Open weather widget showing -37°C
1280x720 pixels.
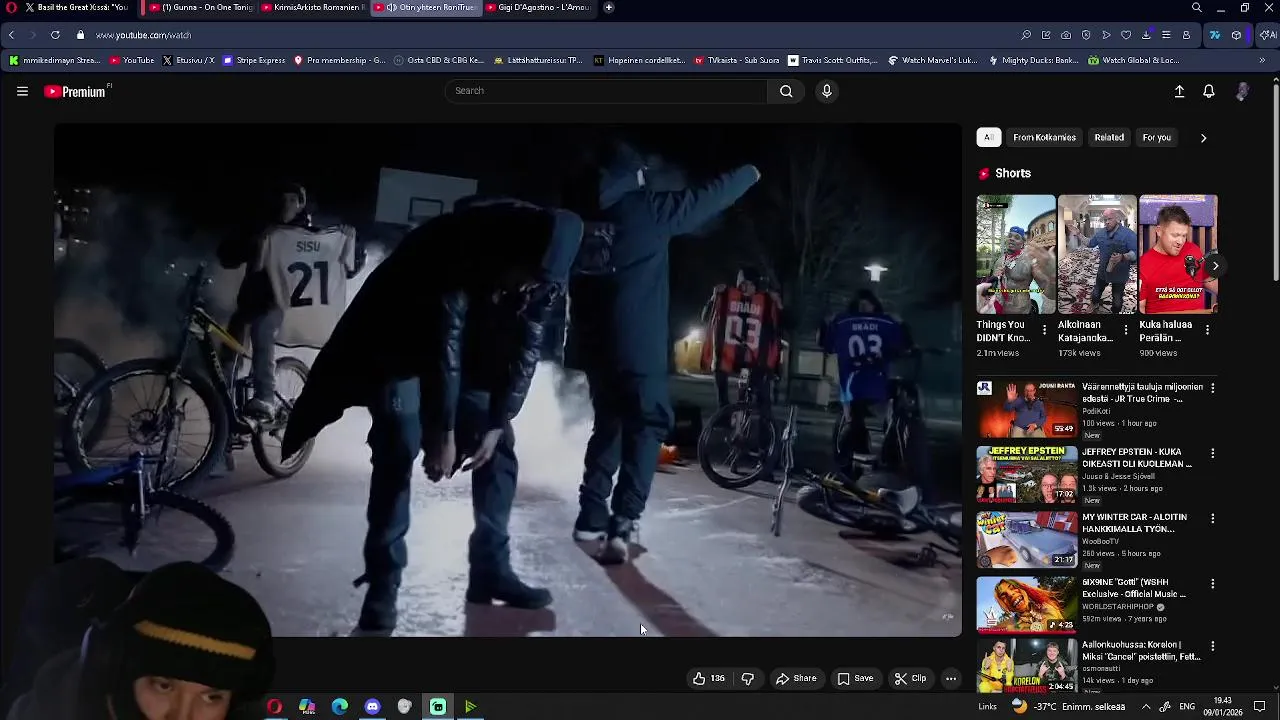(1068, 707)
